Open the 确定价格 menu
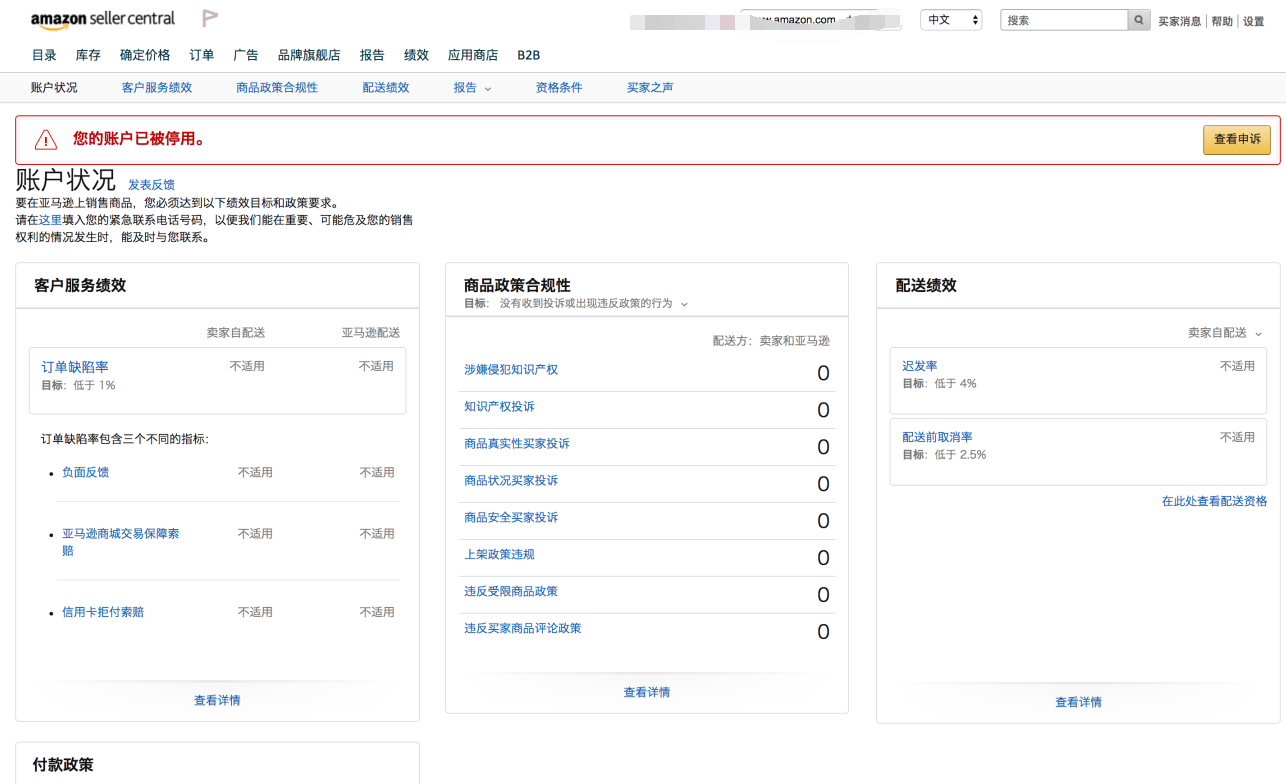Viewport: 1286px width, 784px height. click(x=145, y=55)
